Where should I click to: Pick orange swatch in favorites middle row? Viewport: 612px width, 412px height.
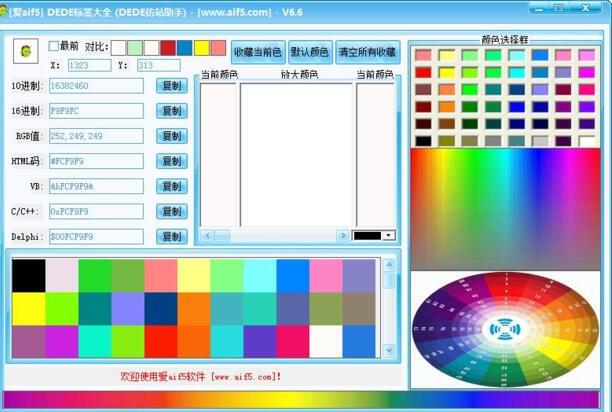tap(194, 309)
